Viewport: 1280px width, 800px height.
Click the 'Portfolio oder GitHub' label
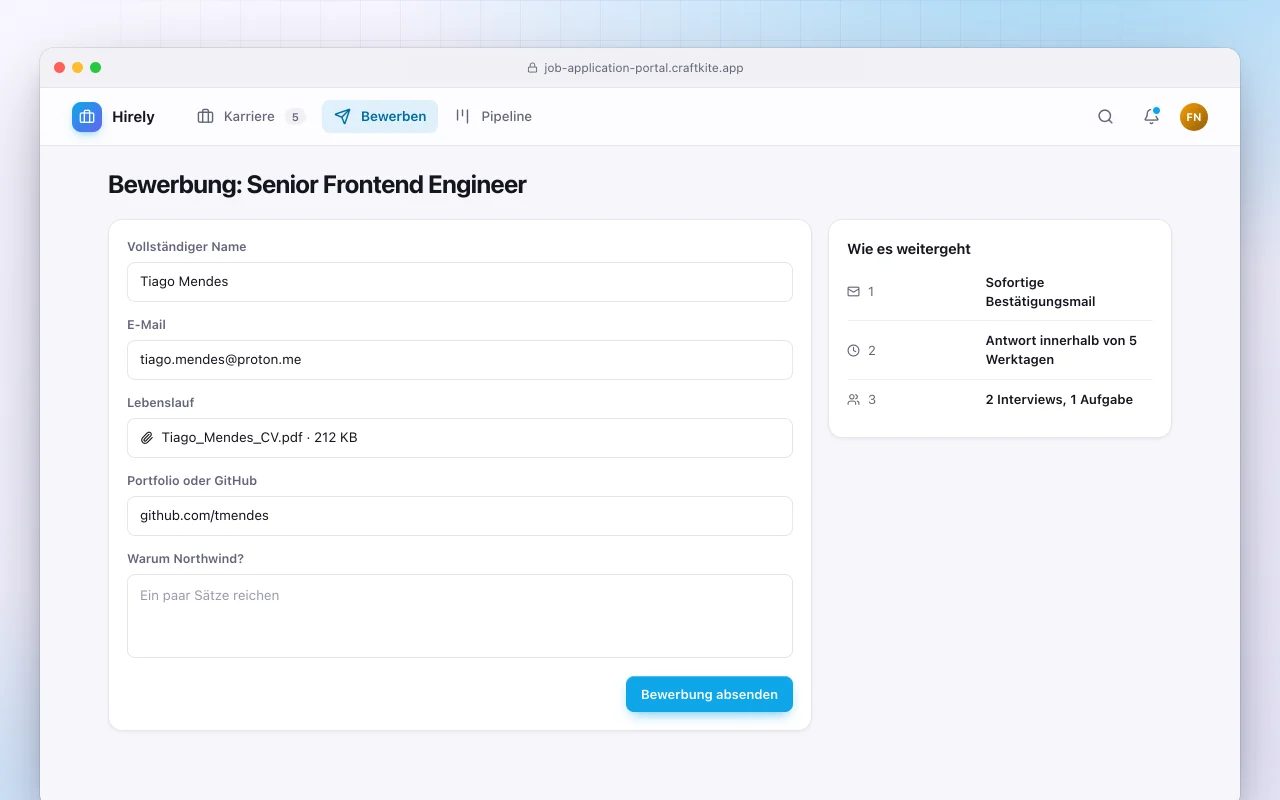192,481
